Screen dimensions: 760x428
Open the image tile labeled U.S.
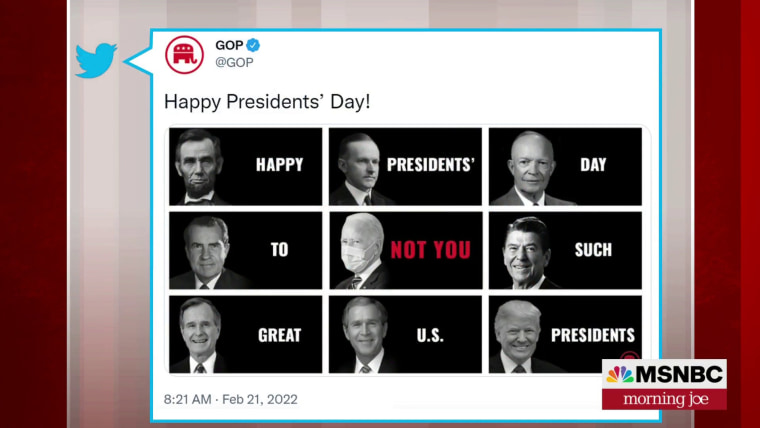point(405,334)
